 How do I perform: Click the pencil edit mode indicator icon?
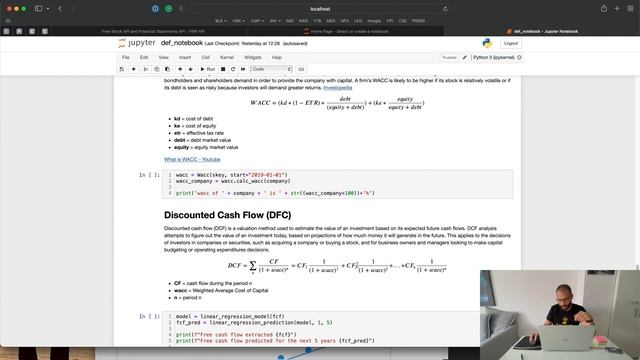[x=464, y=58]
